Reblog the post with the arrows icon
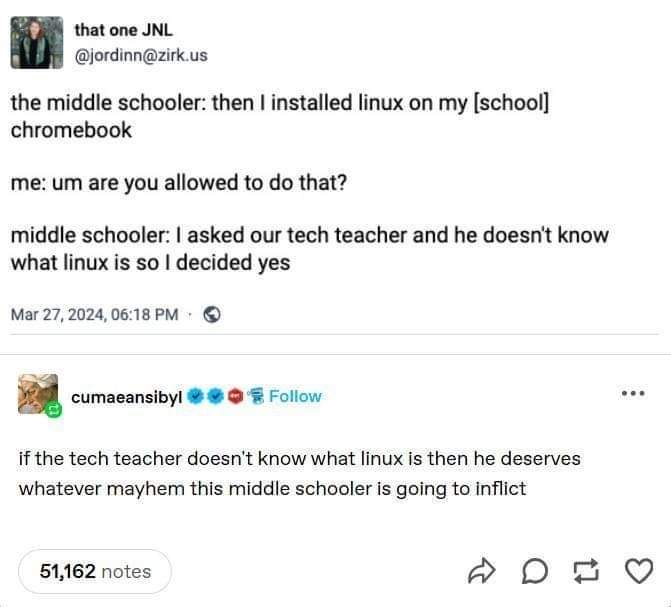Viewport: 671px width, 607px height. [x=586, y=571]
